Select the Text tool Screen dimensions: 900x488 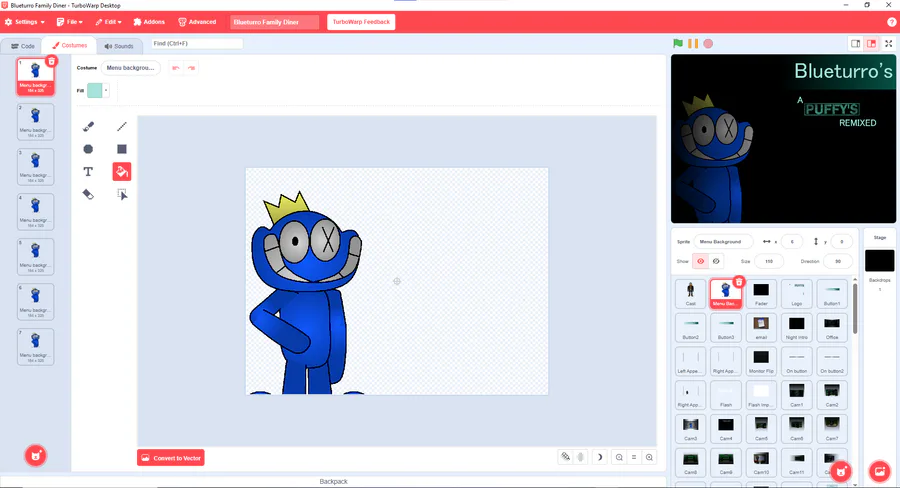tap(88, 172)
